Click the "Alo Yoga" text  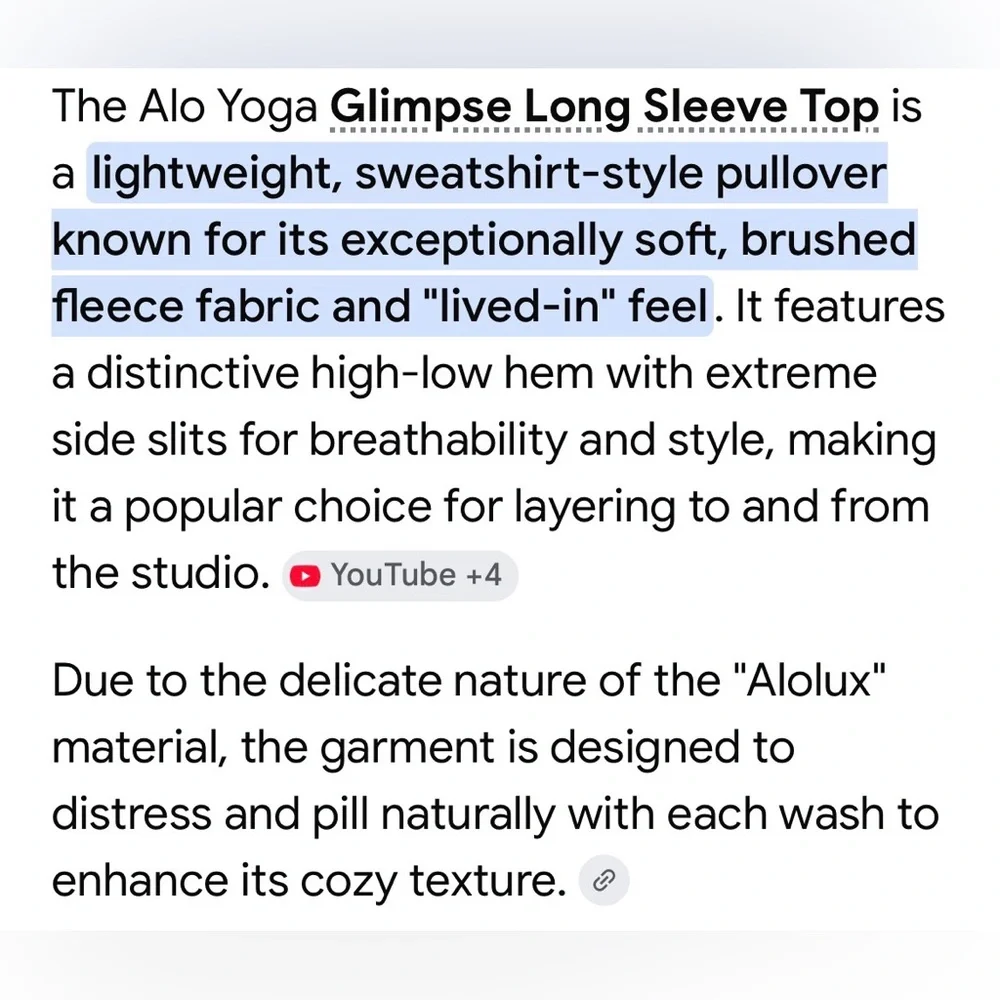point(228,107)
